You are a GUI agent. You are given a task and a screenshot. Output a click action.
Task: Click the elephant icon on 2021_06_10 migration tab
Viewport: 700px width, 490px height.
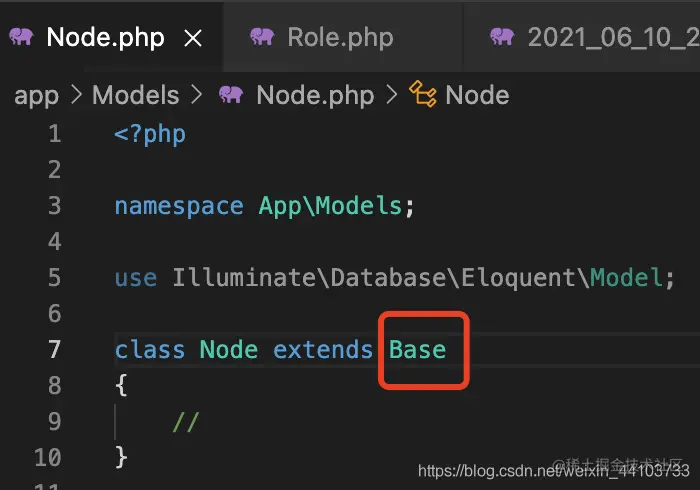coord(502,37)
